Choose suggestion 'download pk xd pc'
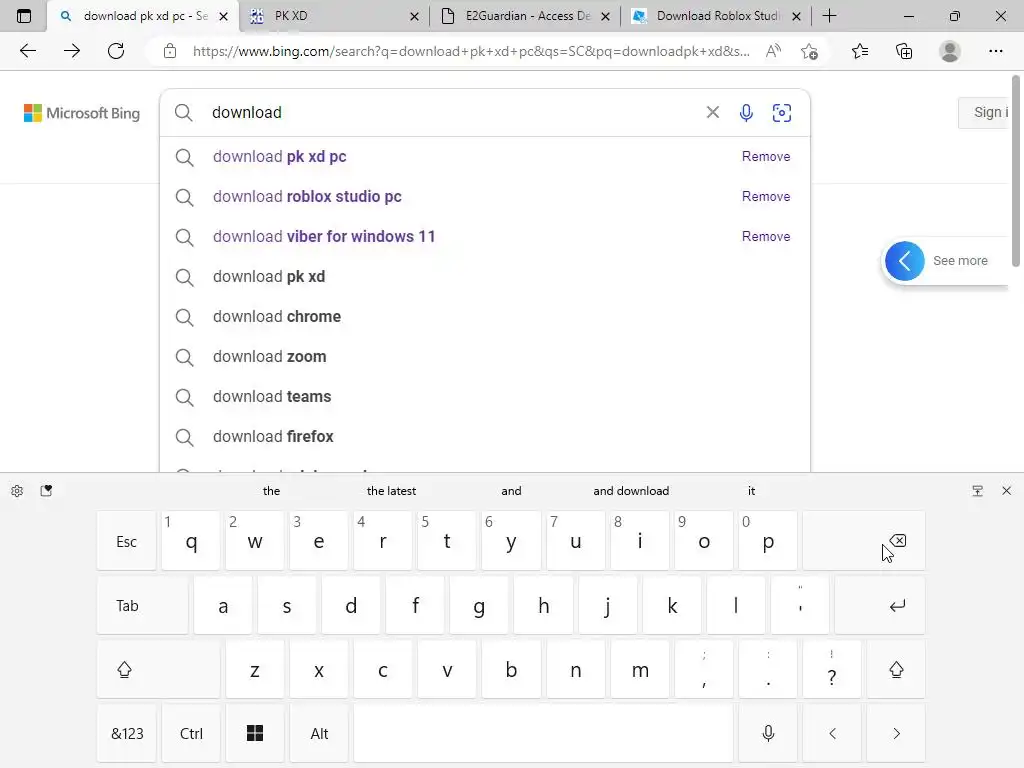Screen dimensions: 1024x768 pos(485,157)
